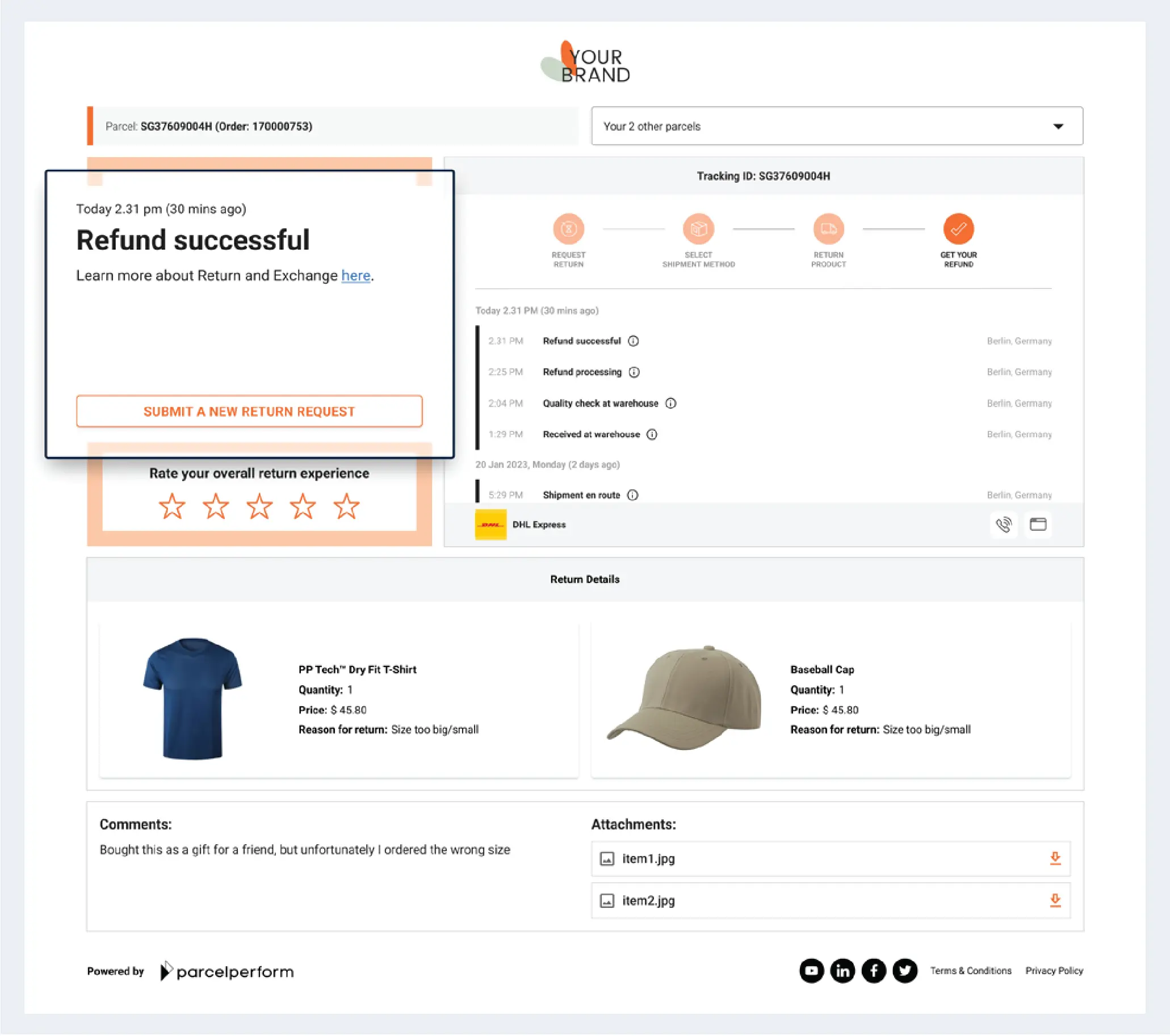Click the 'Refund successful' heading in popup
The height and width of the screenshot is (1036, 1170).
193,240
